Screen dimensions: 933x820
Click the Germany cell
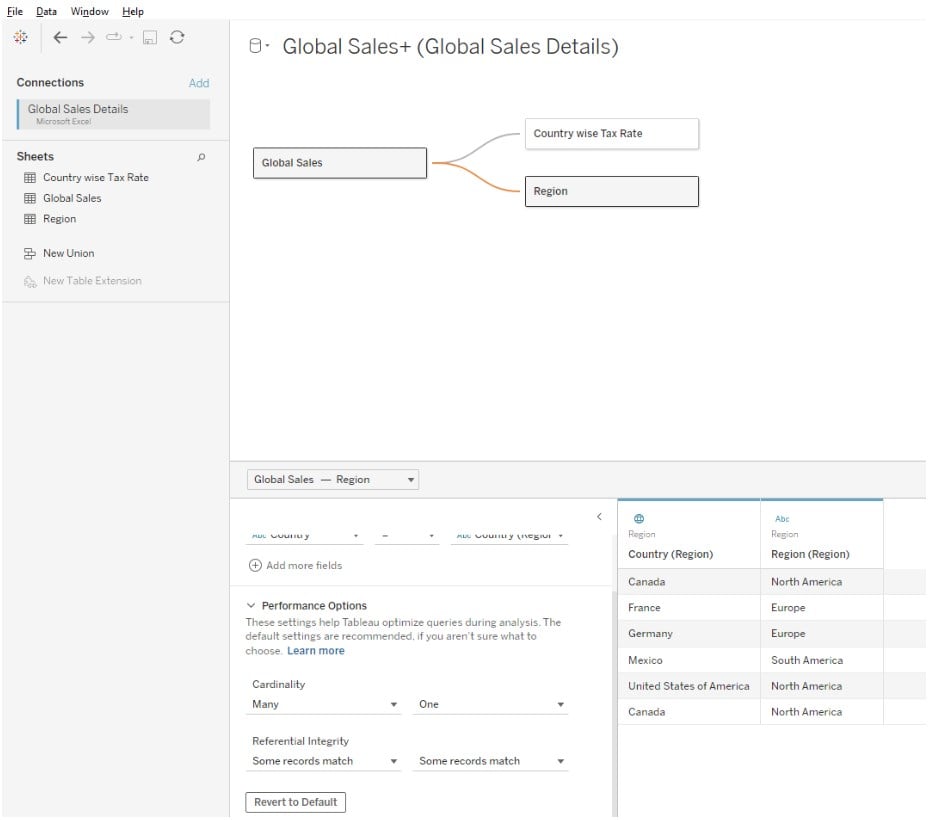691,636
